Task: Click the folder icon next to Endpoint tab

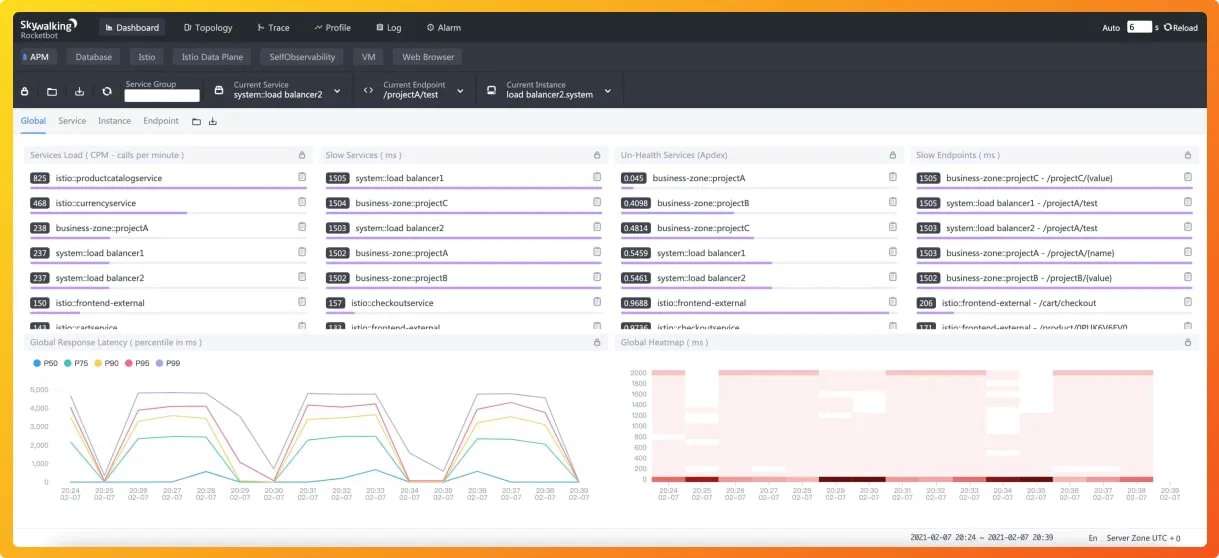Action: (x=196, y=121)
